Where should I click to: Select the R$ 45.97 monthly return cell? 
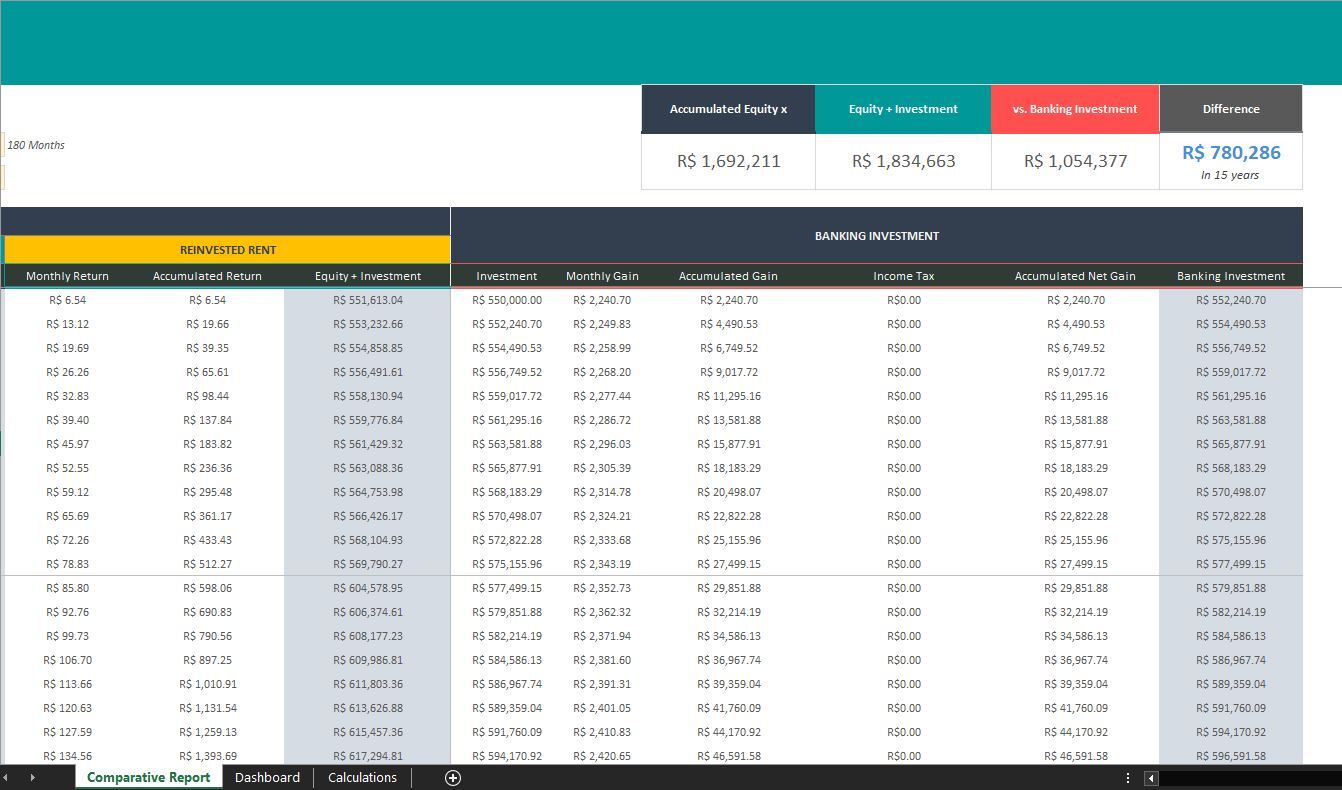[67, 444]
